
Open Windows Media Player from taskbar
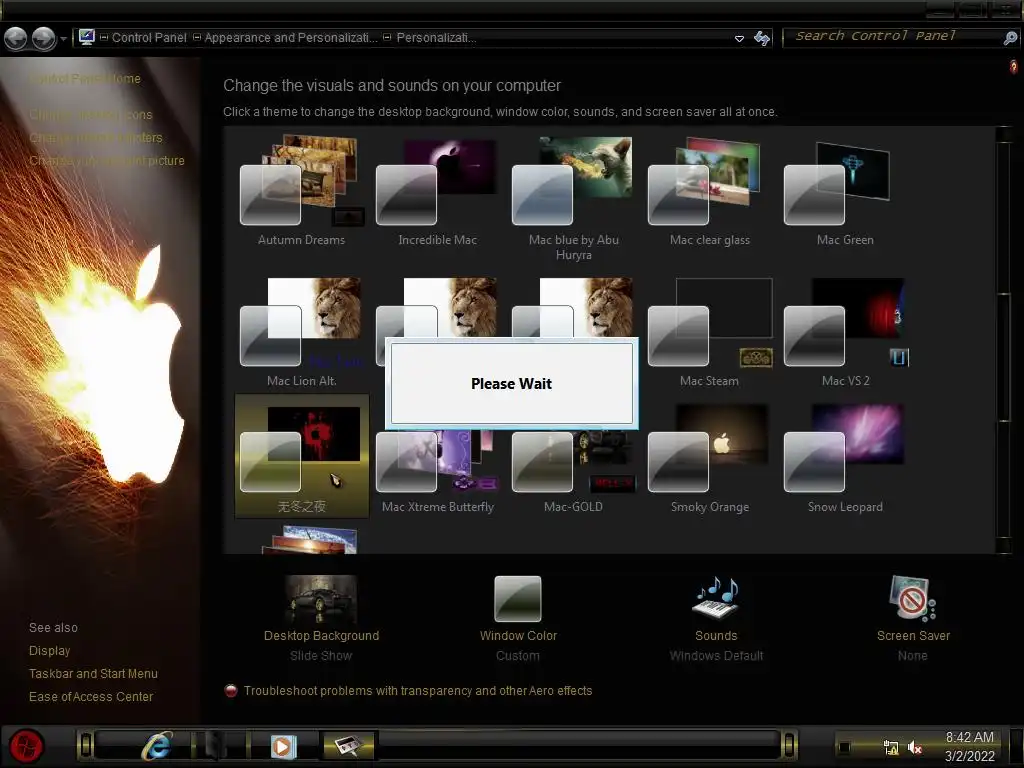click(283, 746)
